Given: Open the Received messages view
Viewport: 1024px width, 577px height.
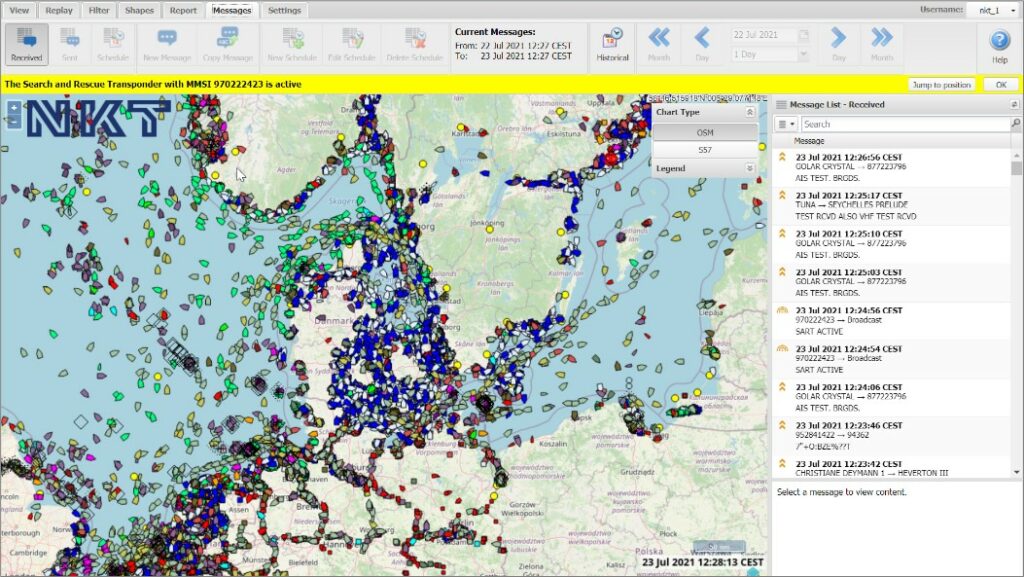Looking at the screenshot, I should [x=27, y=45].
